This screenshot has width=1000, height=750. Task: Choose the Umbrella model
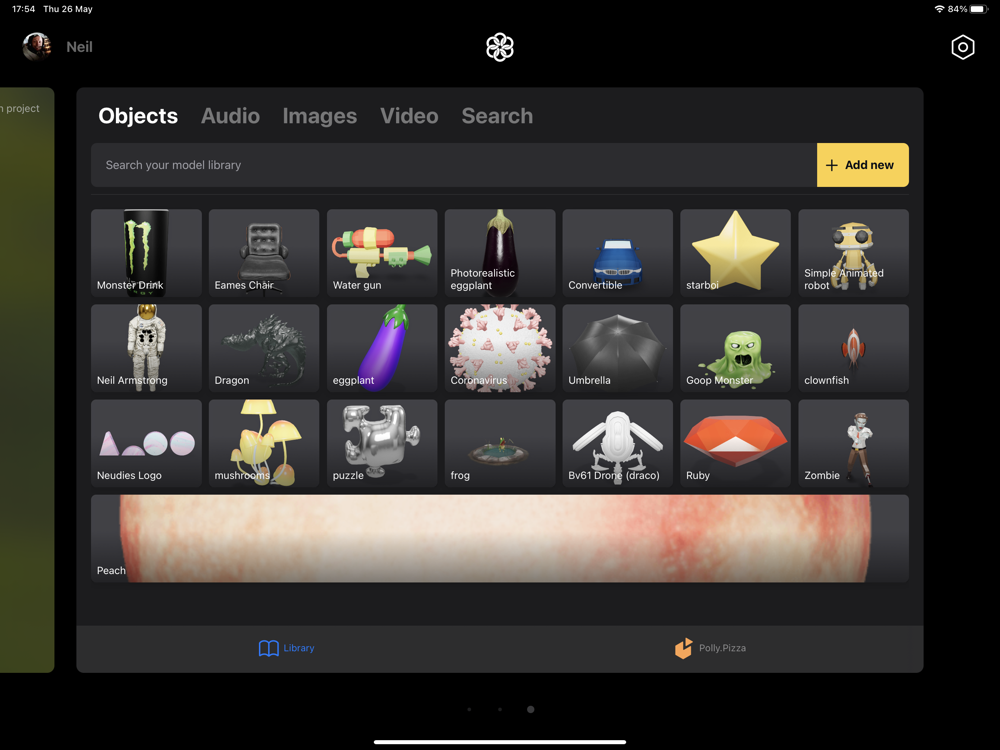click(617, 348)
